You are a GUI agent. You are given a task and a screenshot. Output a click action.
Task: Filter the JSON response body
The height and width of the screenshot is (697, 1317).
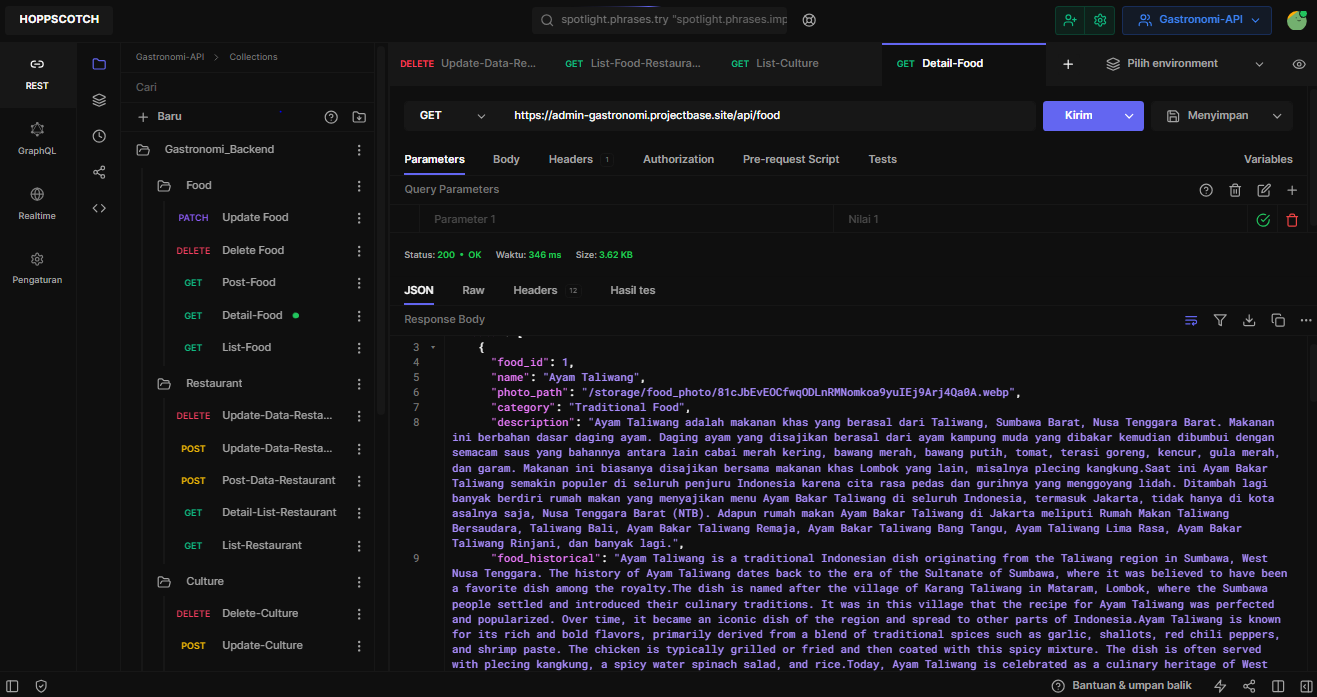pos(1220,320)
